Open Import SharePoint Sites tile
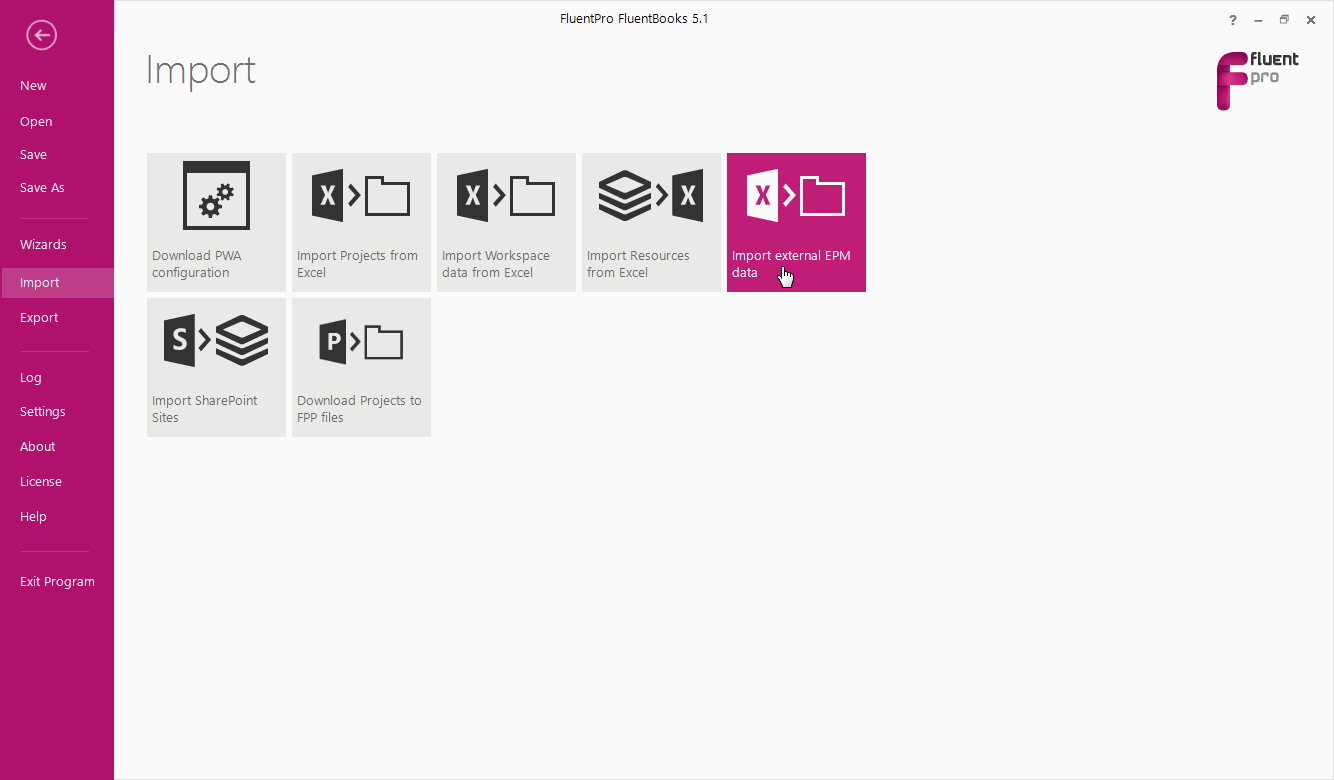Image resolution: width=1334 pixels, height=780 pixels. pyautogui.click(x=216, y=367)
